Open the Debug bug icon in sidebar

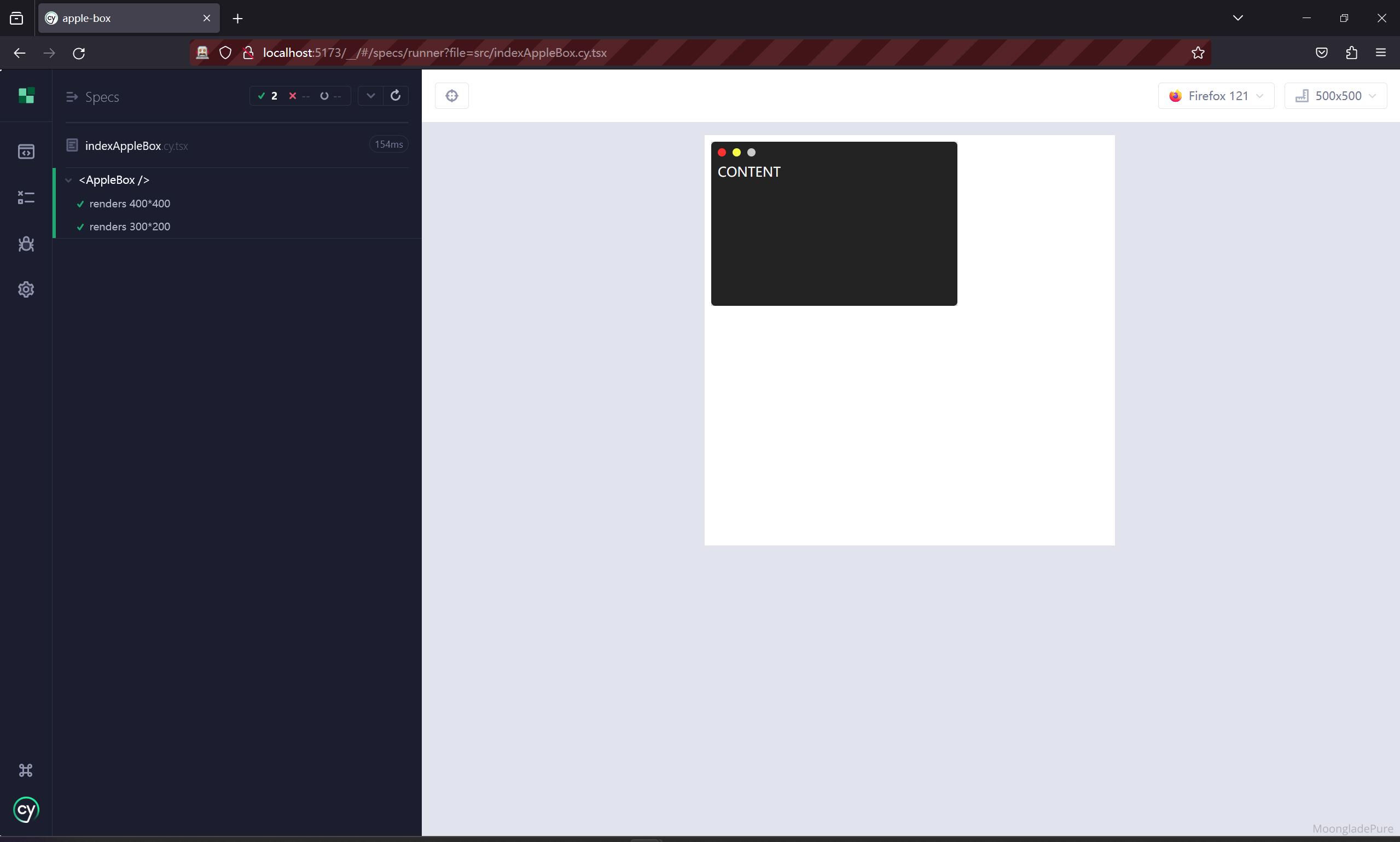(26, 244)
